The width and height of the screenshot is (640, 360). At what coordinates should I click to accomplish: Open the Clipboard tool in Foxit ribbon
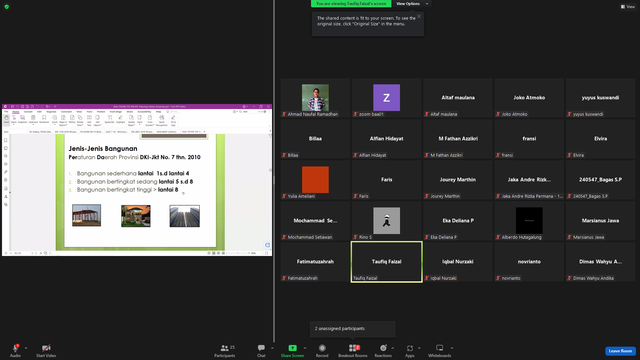33,120
